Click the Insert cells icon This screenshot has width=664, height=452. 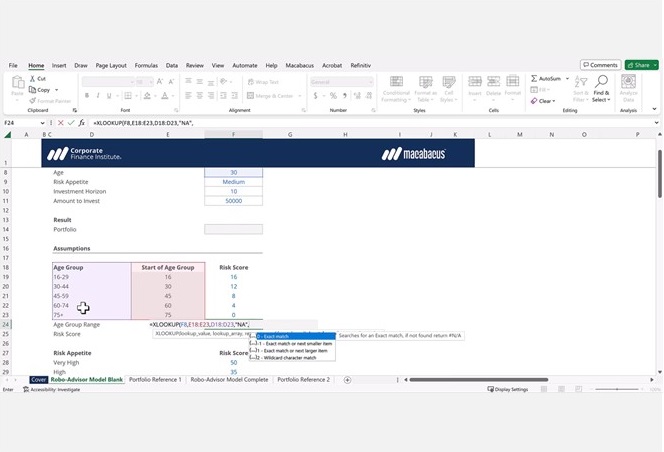click(475, 81)
